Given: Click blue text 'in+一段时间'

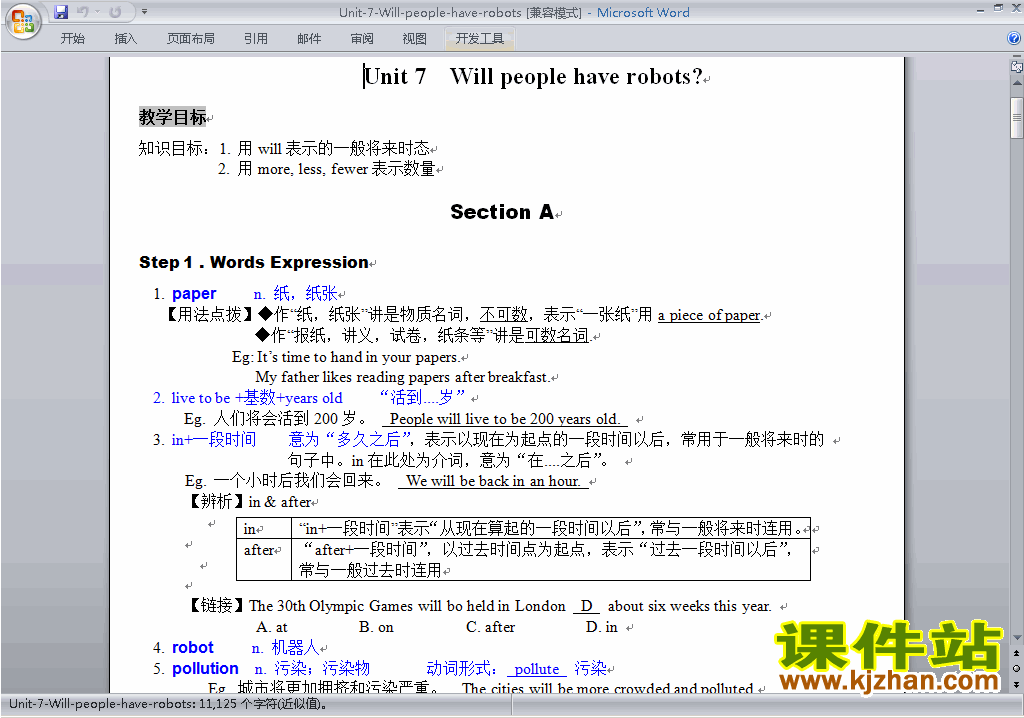Looking at the screenshot, I should pos(214,440).
